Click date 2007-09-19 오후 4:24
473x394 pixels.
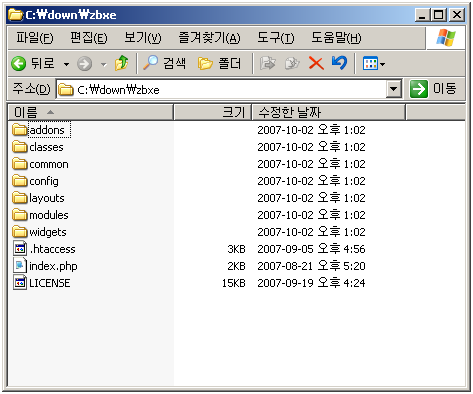(x=311, y=283)
